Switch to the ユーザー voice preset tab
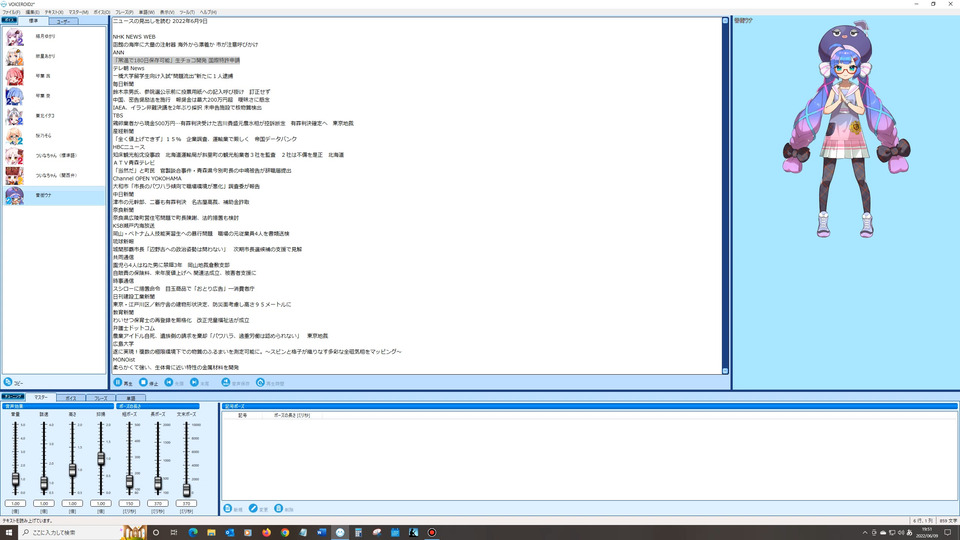The width and height of the screenshot is (960, 540). click(63, 21)
